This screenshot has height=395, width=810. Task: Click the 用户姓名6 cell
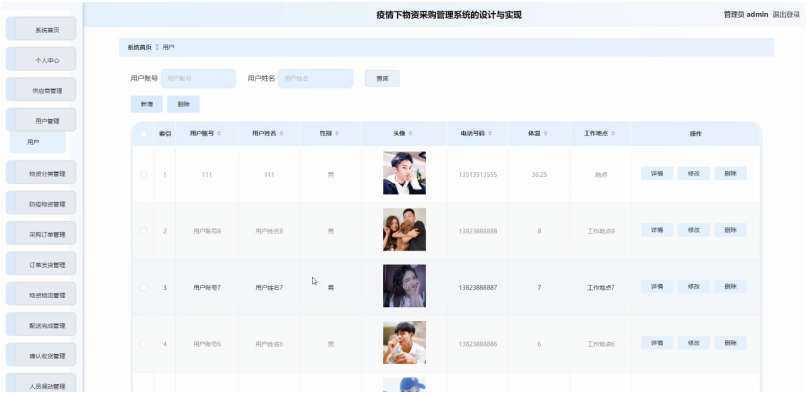[269, 344]
